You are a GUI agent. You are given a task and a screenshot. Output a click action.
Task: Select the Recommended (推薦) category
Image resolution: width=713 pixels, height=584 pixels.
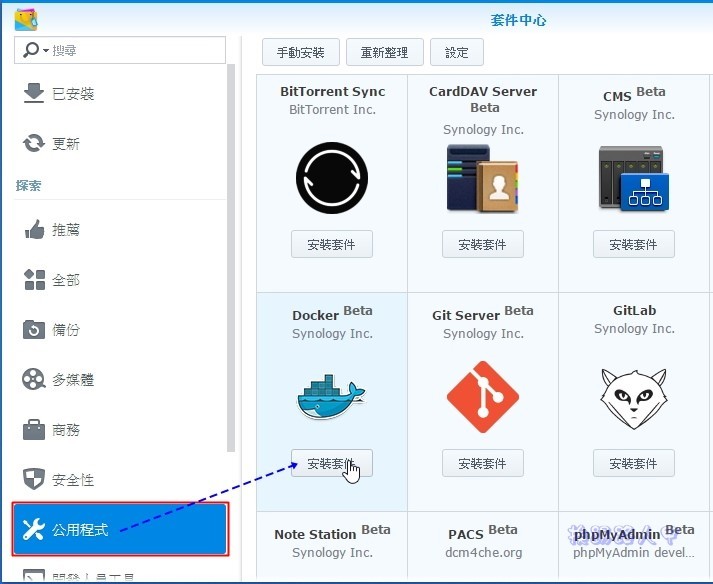point(65,230)
